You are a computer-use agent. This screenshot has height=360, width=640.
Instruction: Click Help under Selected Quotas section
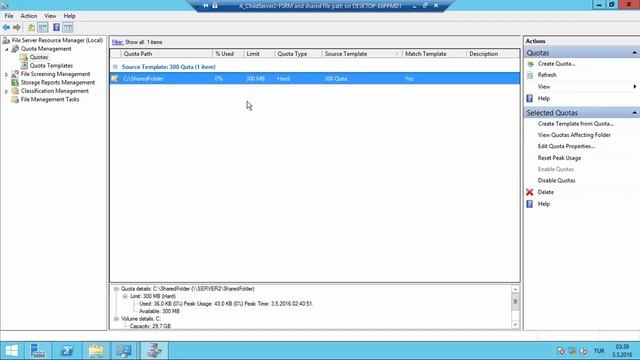click(544, 204)
